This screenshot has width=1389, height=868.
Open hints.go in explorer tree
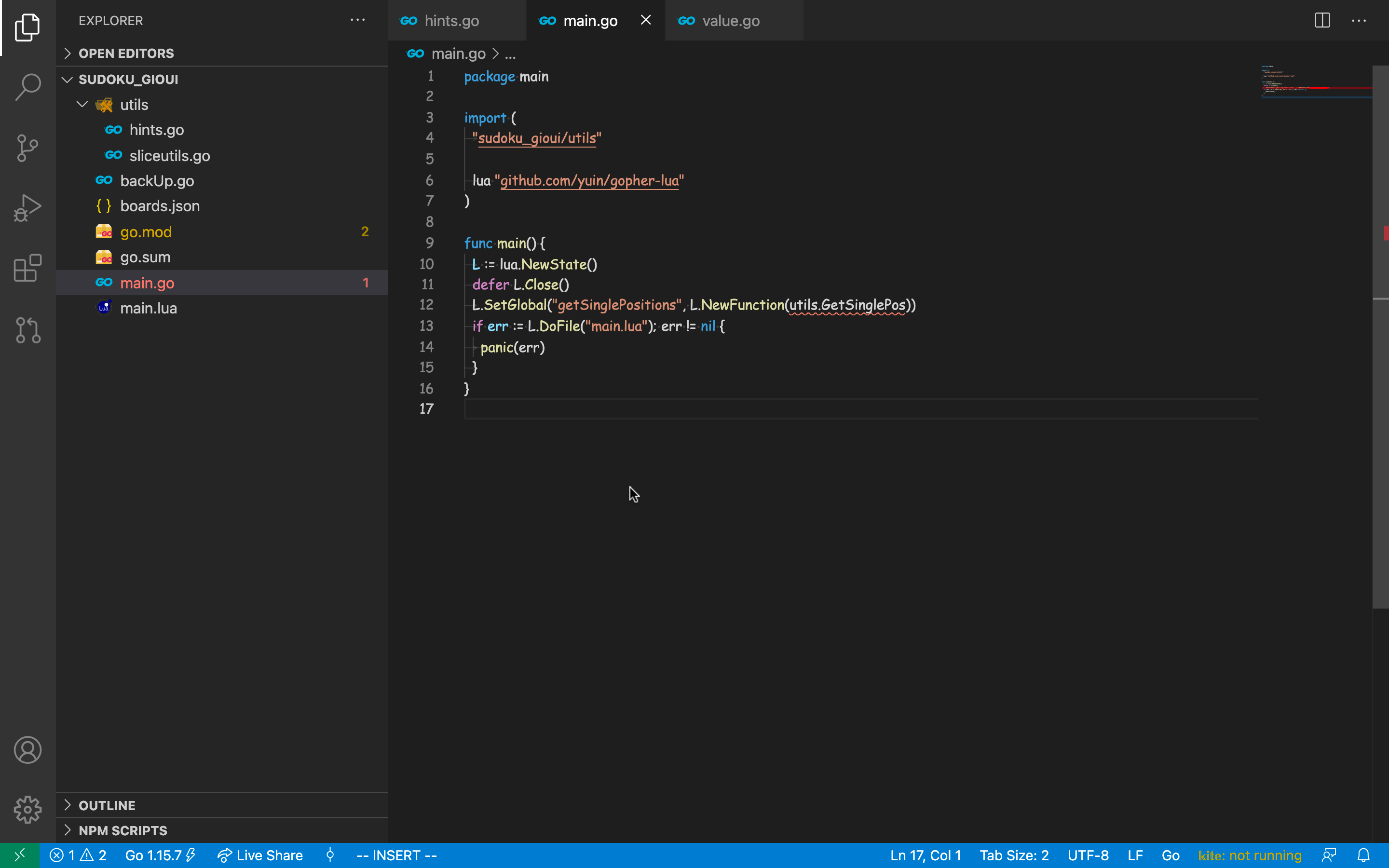[221, 130]
